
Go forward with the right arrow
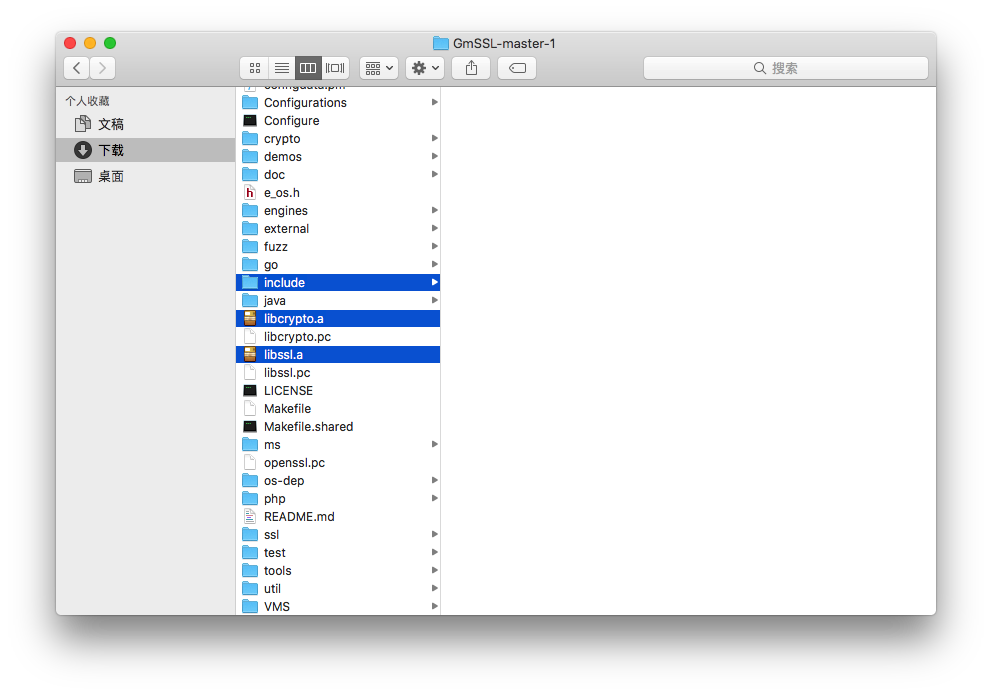[102, 68]
